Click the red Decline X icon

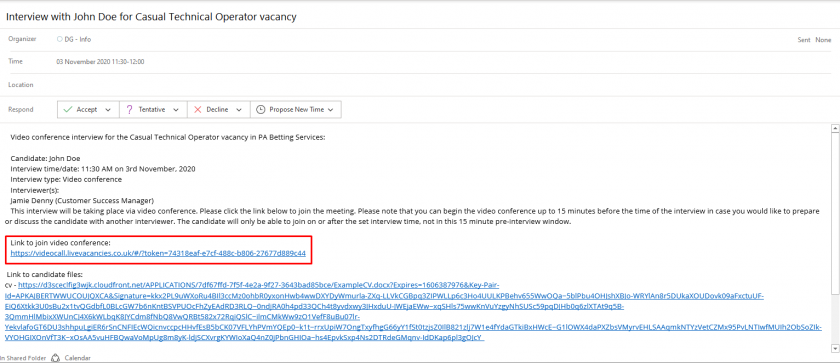pos(197,109)
